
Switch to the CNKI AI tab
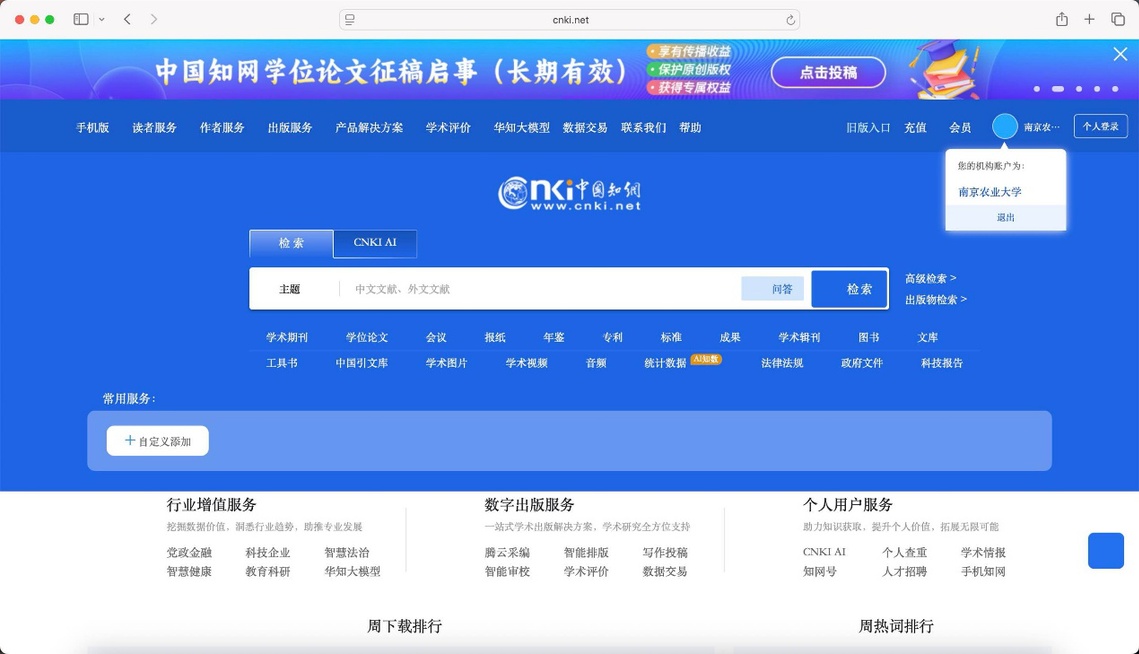[375, 243]
